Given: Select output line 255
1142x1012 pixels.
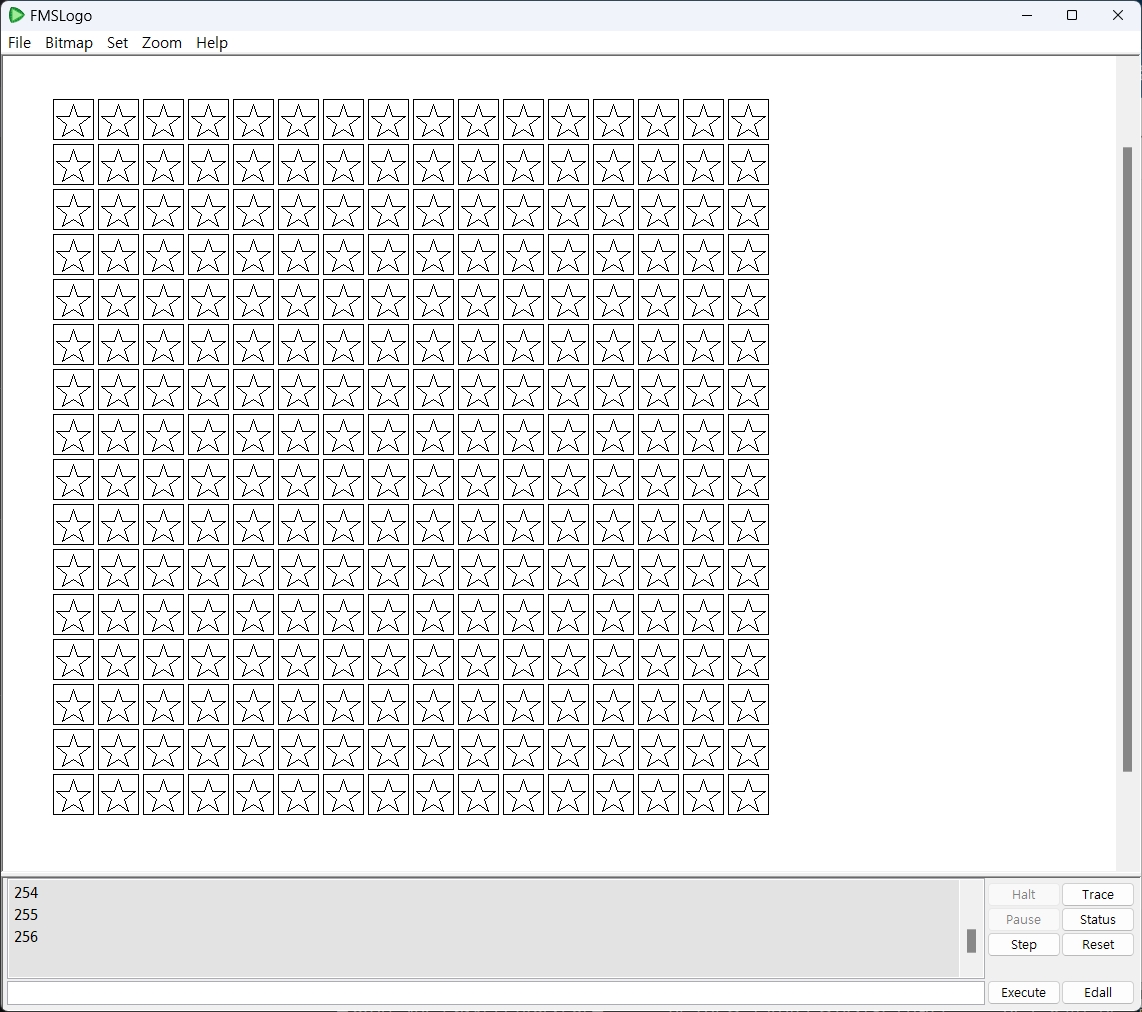Looking at the screenshot, I should pos(26,914).
